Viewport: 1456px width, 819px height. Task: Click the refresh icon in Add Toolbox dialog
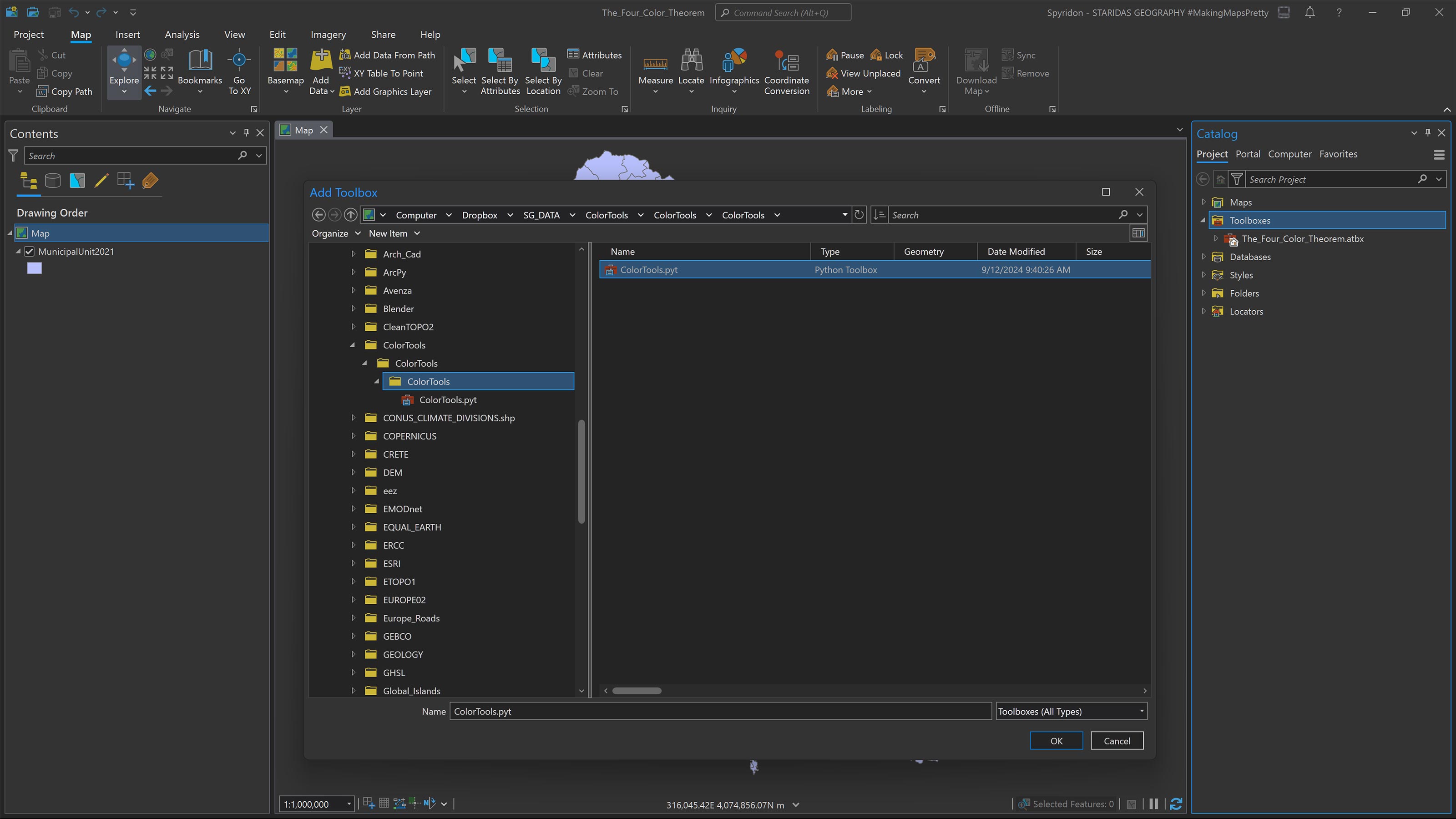859,215
